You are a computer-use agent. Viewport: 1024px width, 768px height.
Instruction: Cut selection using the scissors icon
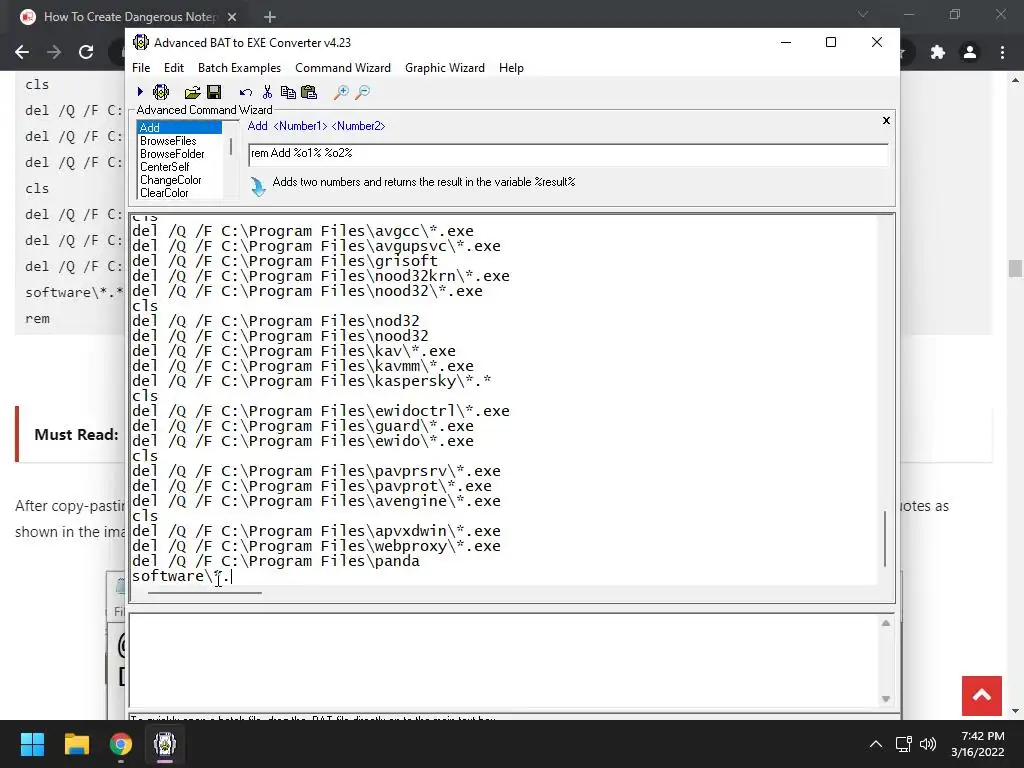(267, 92)
